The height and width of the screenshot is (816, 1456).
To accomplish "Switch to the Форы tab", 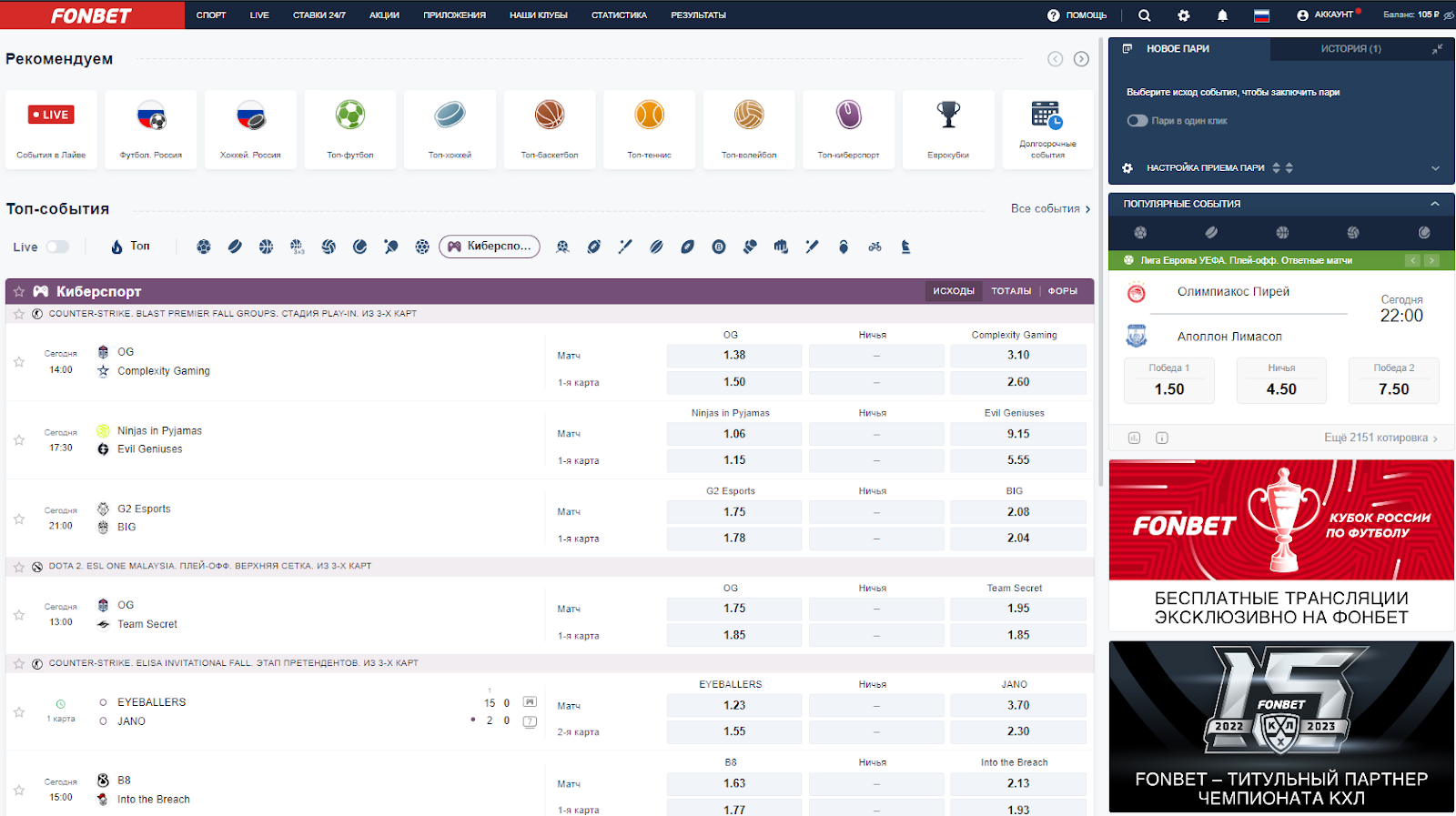I will tap(1062, 291).
